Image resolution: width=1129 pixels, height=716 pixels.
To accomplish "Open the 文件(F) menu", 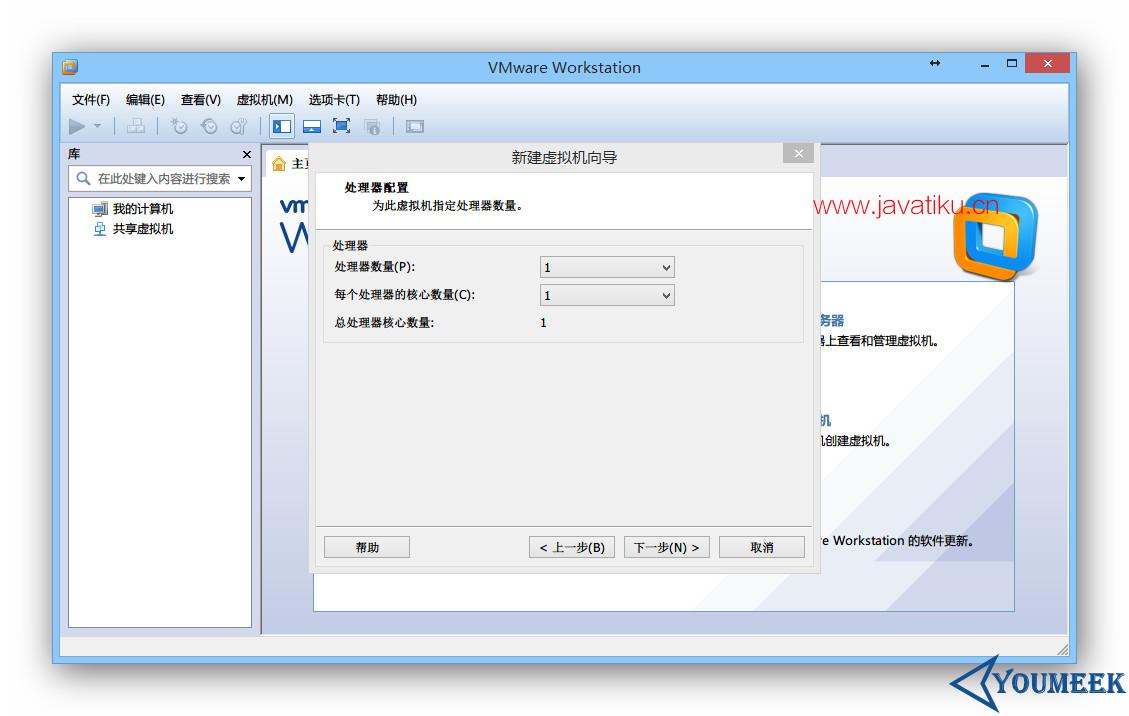I will click(x=91, y=99).
